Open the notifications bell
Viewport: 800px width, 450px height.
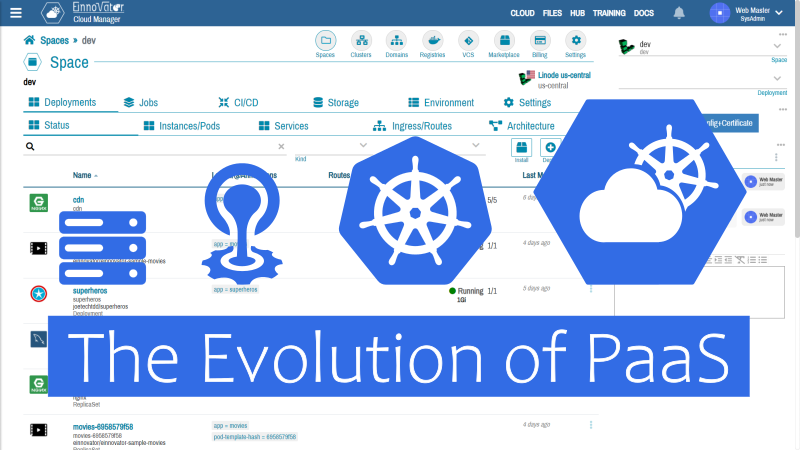tap(679, 13)
